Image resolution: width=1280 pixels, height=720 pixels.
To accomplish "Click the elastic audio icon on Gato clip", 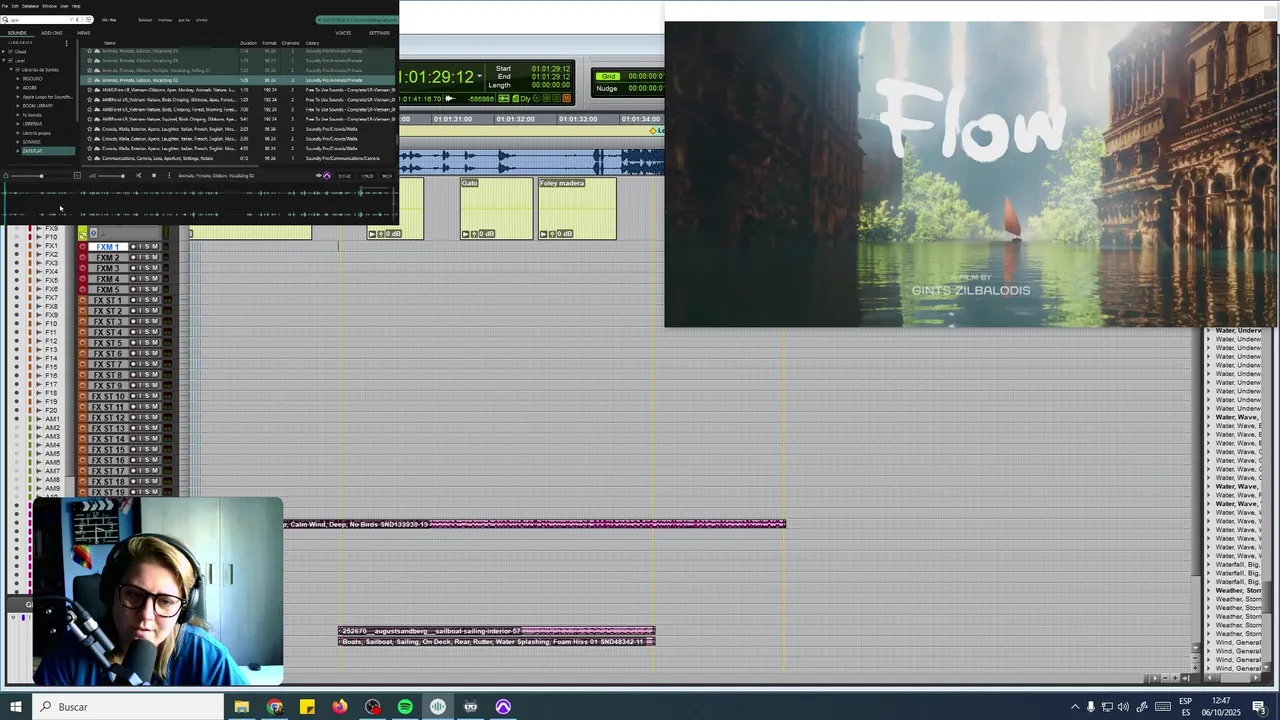I will (465, 234).
